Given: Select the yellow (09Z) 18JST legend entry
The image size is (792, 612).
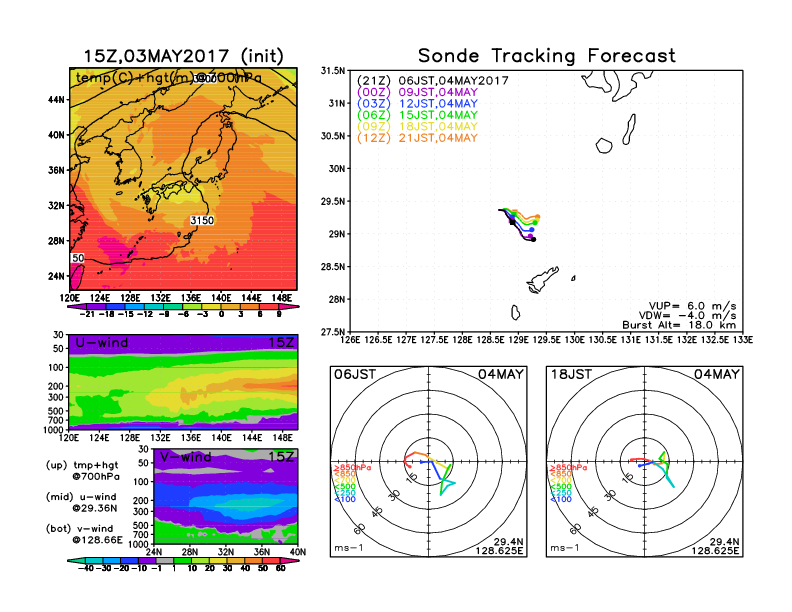Looking at the screenshot, I should tap(417, 126).
